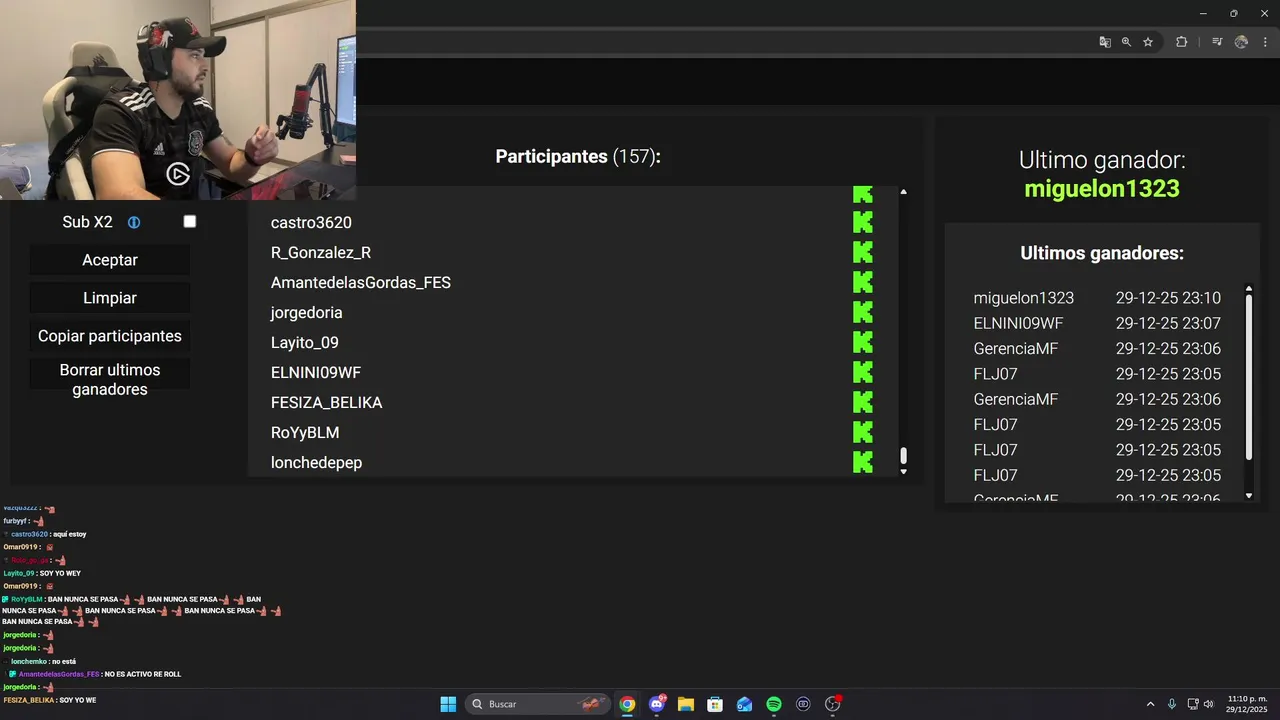
Task: Click the Kick icon beside jorgedoria
Action: pos(862,312)
